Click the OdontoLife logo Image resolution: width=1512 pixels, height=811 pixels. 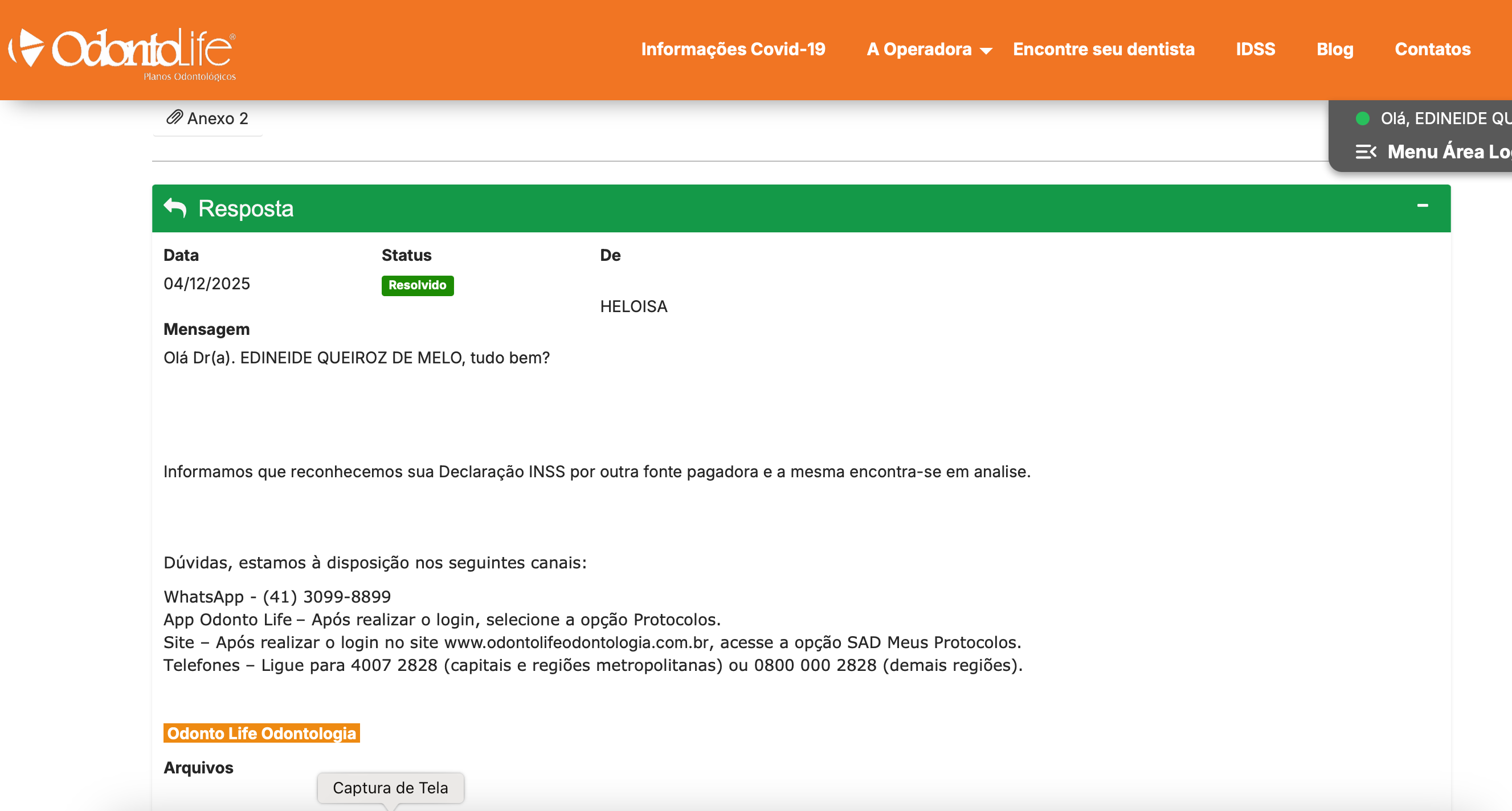[x=122, y=52]
